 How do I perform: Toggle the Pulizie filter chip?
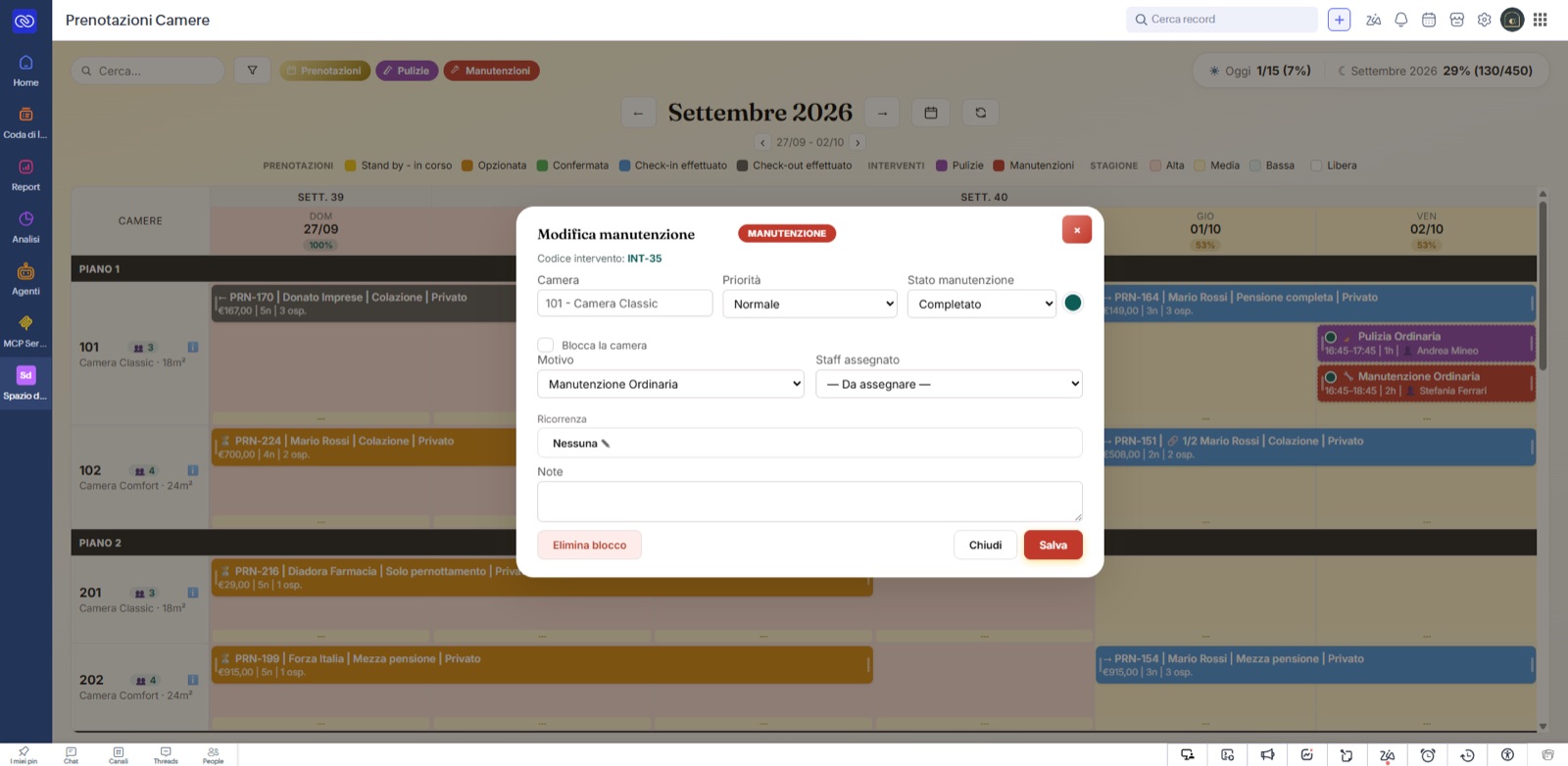[x=406, y=71]
